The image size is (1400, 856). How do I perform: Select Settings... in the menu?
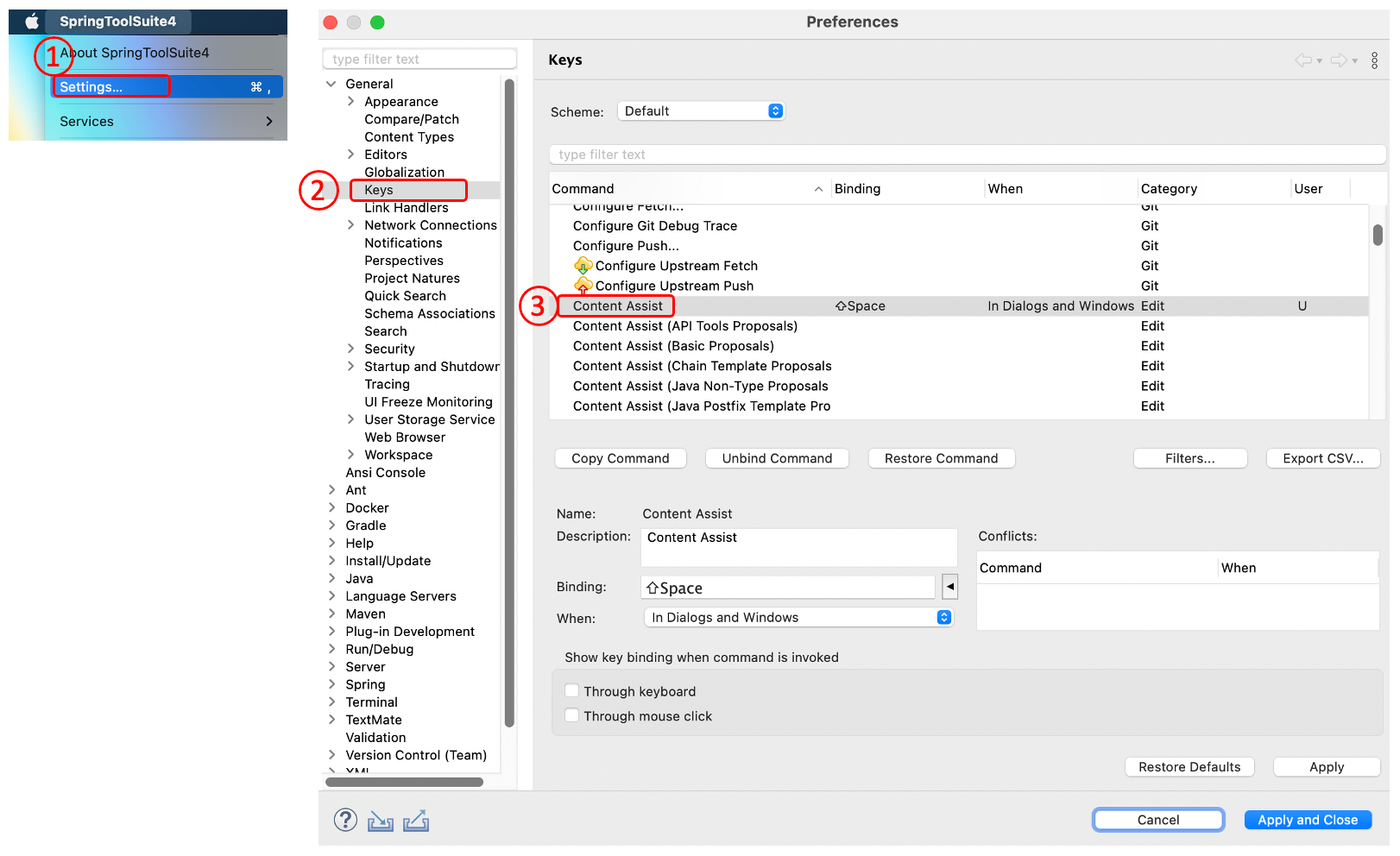coord(167,86)
